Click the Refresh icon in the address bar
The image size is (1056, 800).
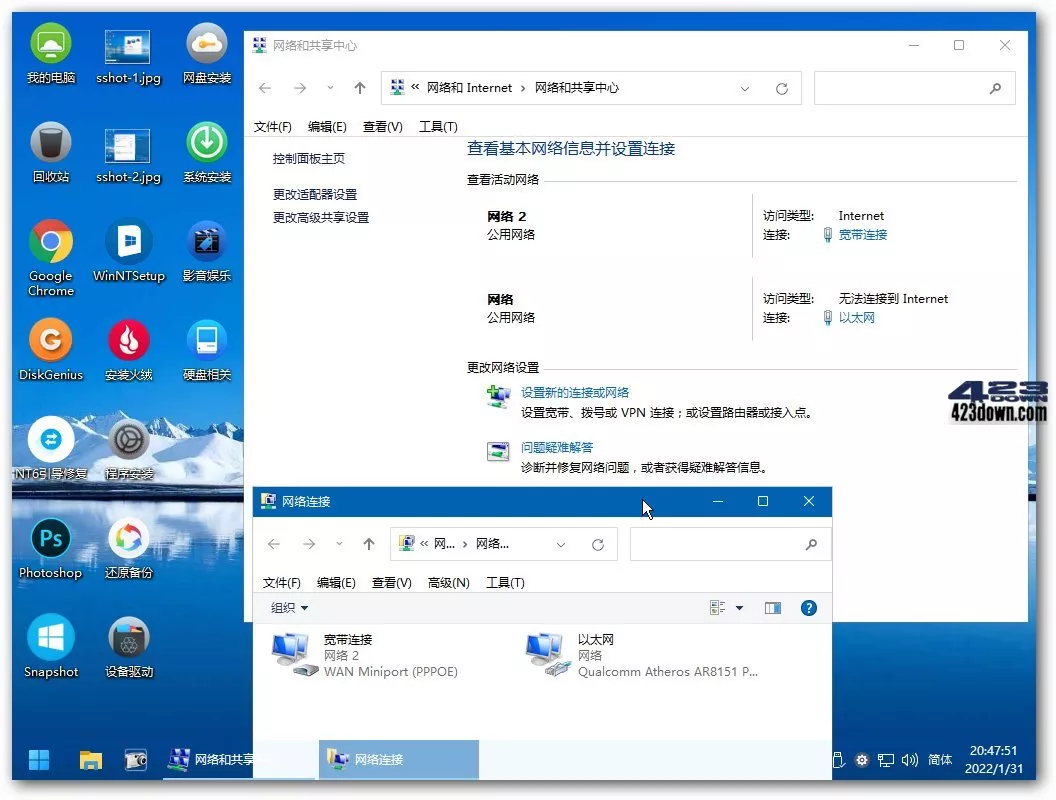pos(599,544)
